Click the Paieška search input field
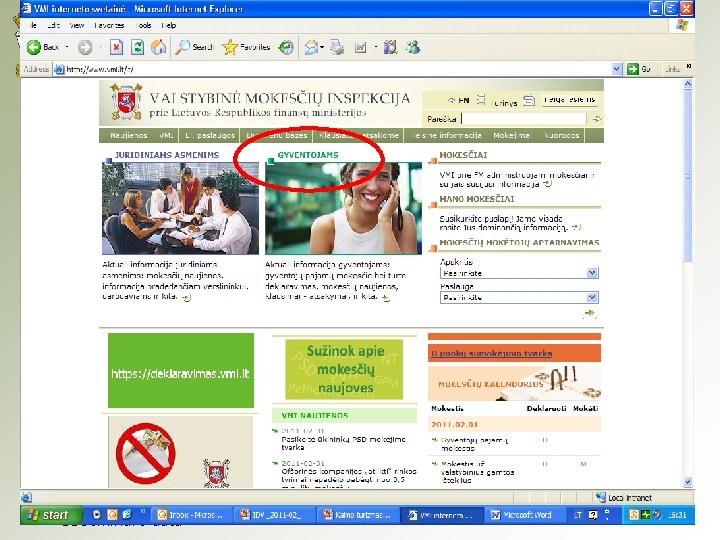720x540 pixels. point(524,119)
